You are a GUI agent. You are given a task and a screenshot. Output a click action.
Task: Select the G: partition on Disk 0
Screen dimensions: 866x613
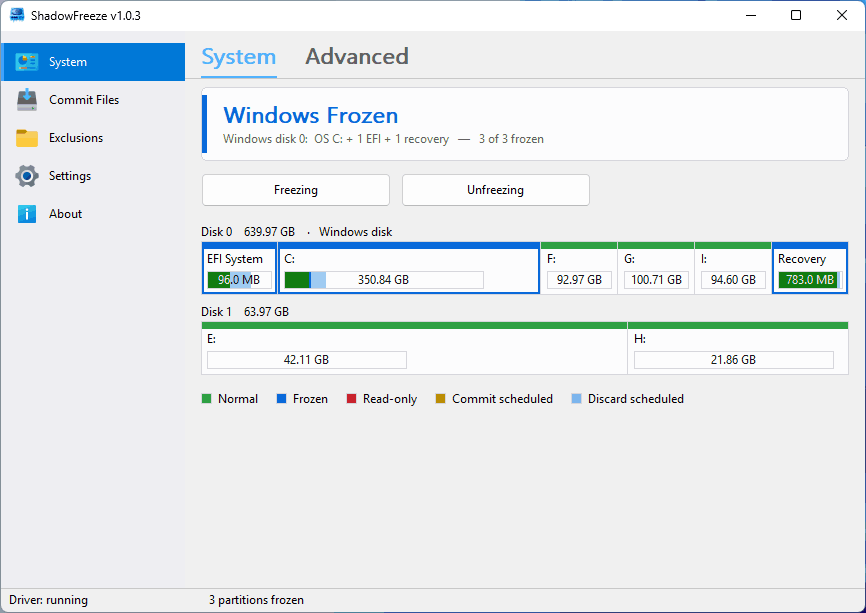(x=656, y=268)
